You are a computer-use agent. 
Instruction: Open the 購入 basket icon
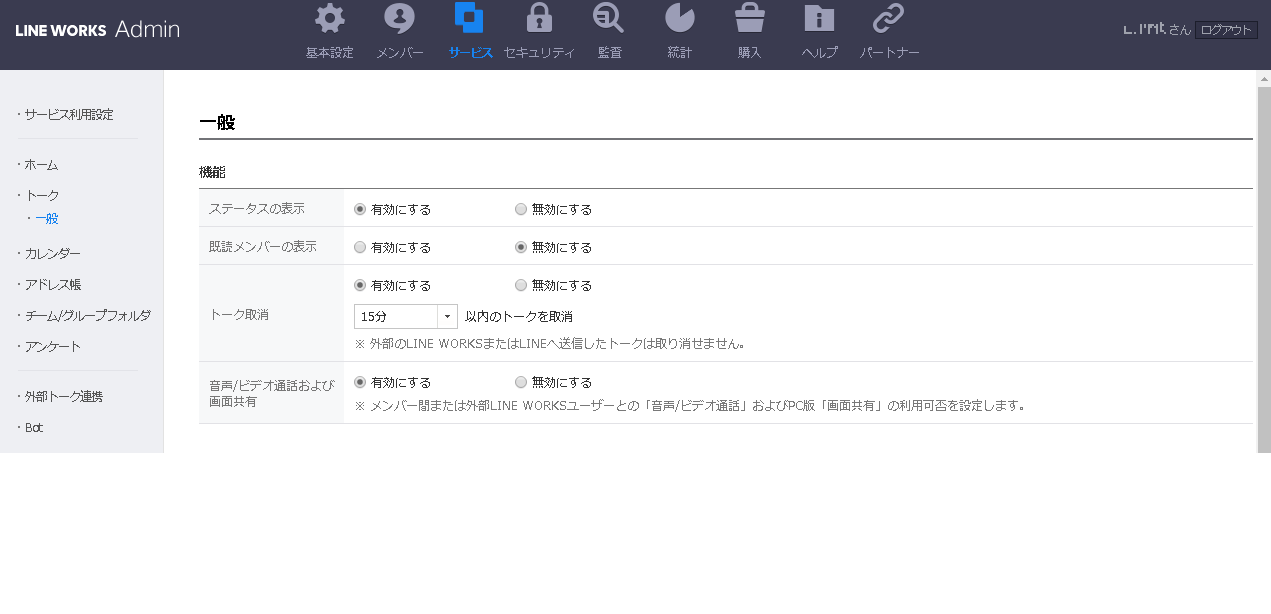coord(749,19)
